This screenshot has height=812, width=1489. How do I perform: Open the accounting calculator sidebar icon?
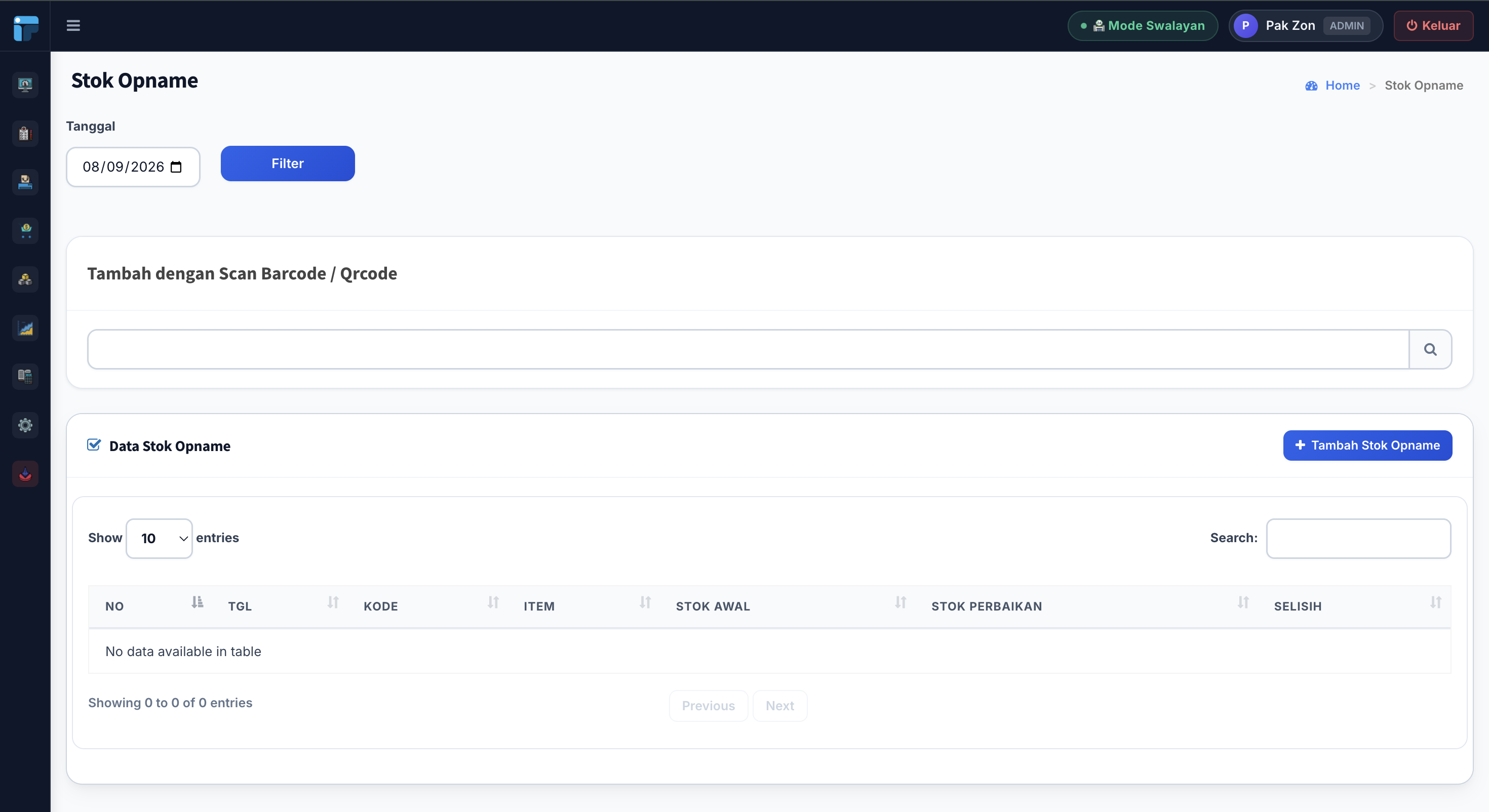coord(25,377)
